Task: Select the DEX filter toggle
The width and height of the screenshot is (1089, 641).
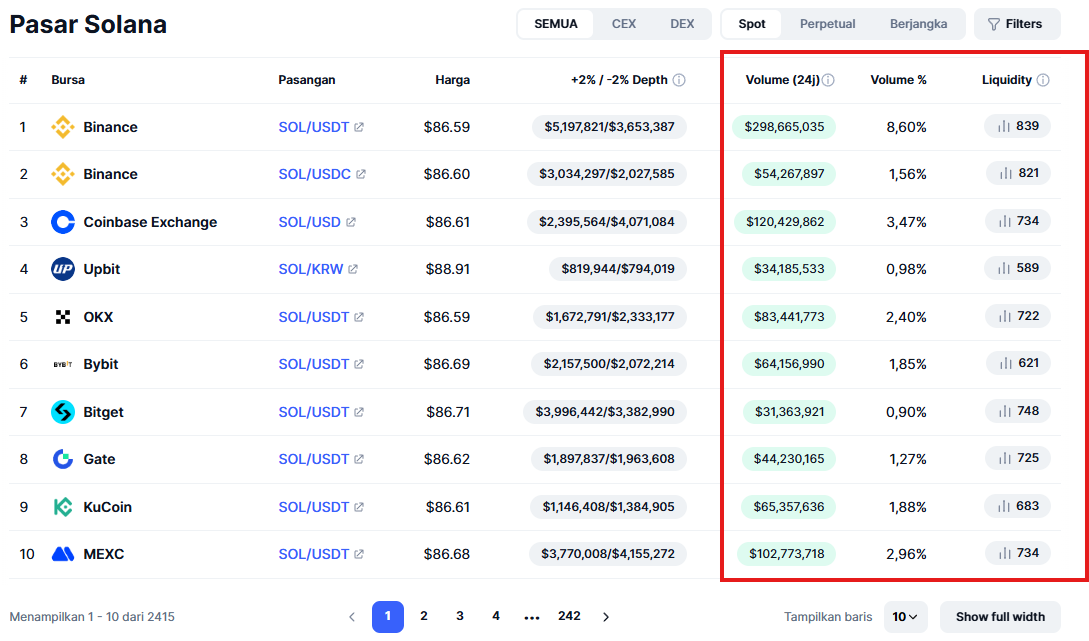Action: [x=682, y=24]
